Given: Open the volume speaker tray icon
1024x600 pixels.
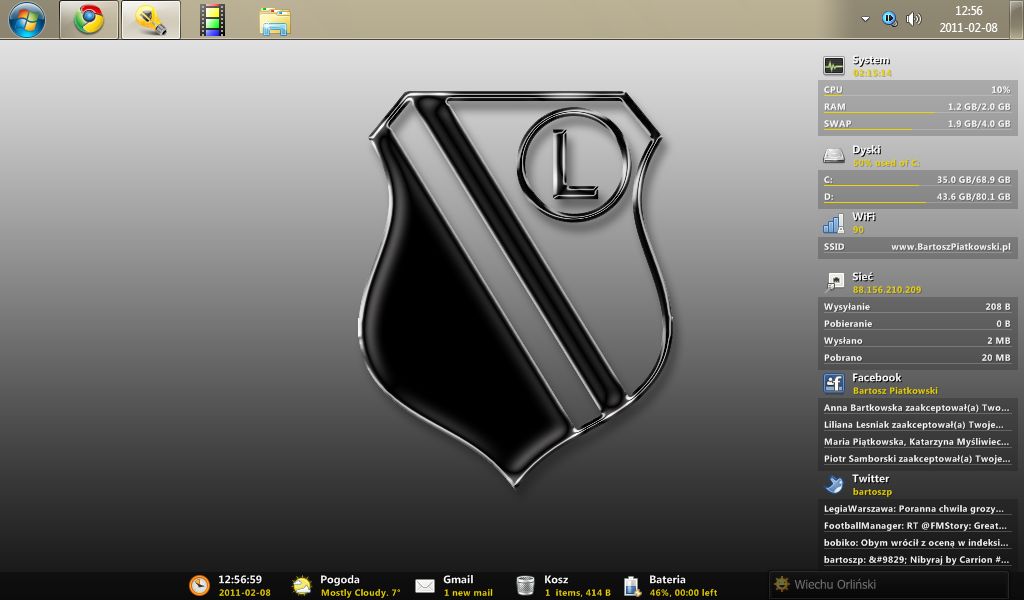Looking at the screenshot, I should coord(914,19).
